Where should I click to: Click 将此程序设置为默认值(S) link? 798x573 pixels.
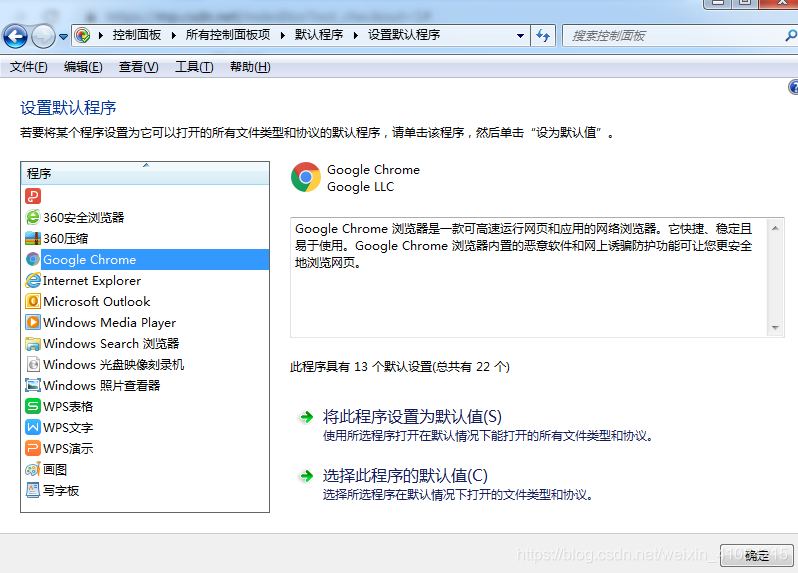[412, 417]
